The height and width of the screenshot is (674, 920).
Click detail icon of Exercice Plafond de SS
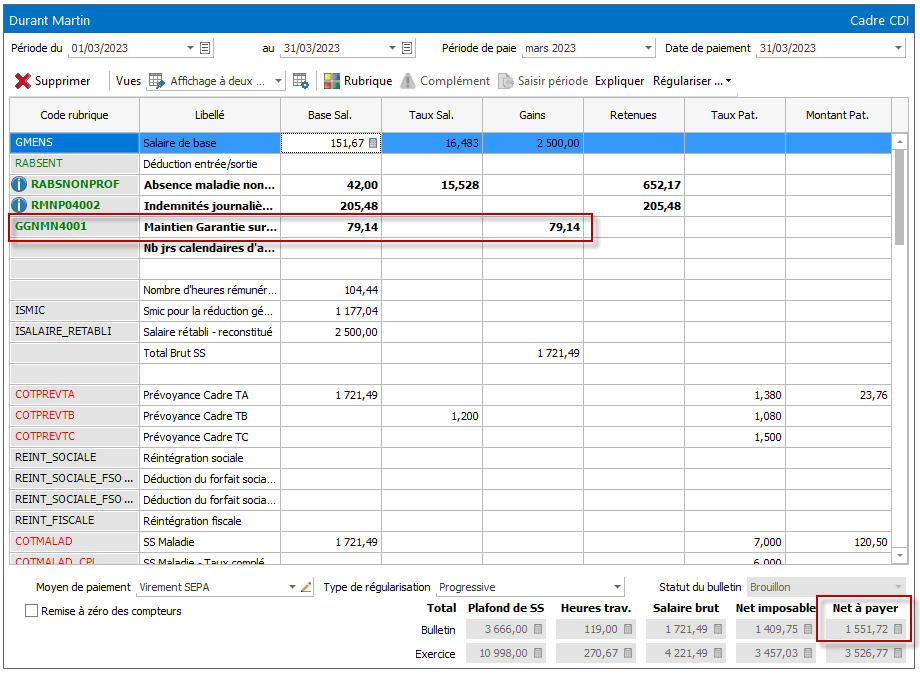point(538,653)
